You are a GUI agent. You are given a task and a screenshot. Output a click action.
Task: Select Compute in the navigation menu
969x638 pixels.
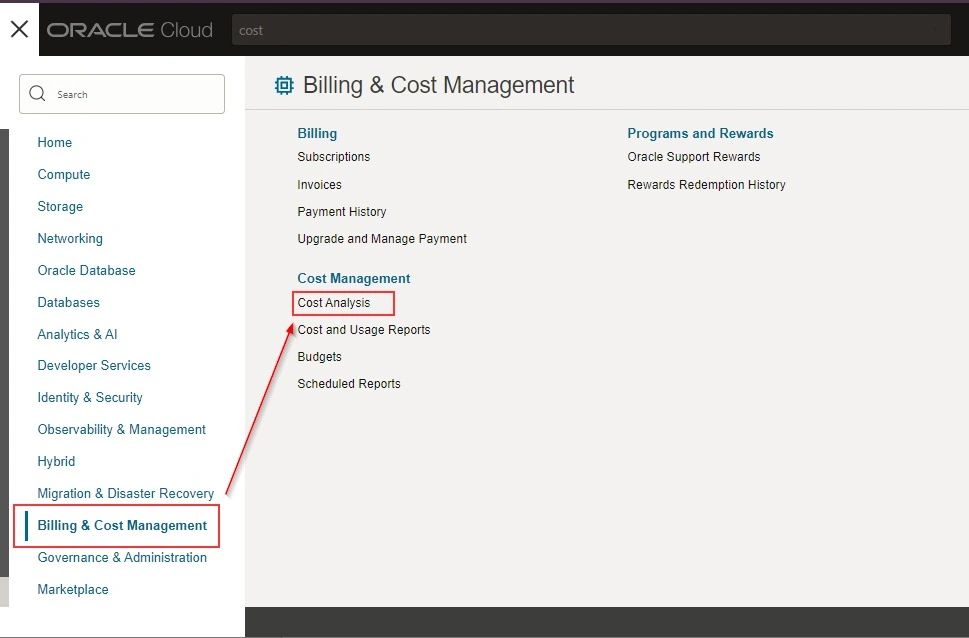(64, 174)
